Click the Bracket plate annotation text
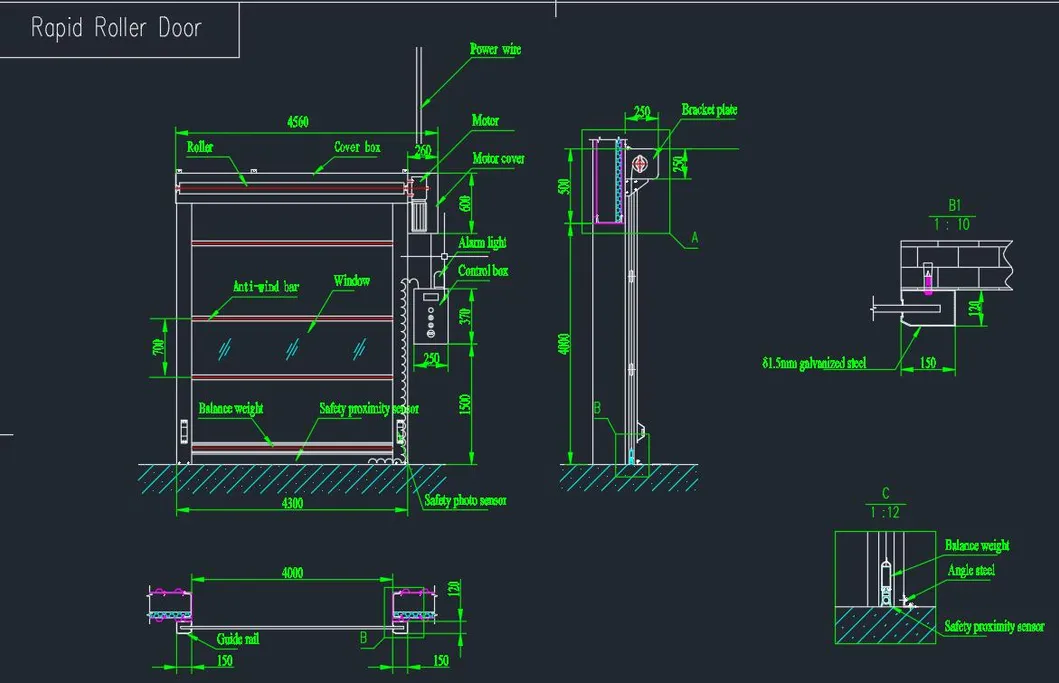 709,110
